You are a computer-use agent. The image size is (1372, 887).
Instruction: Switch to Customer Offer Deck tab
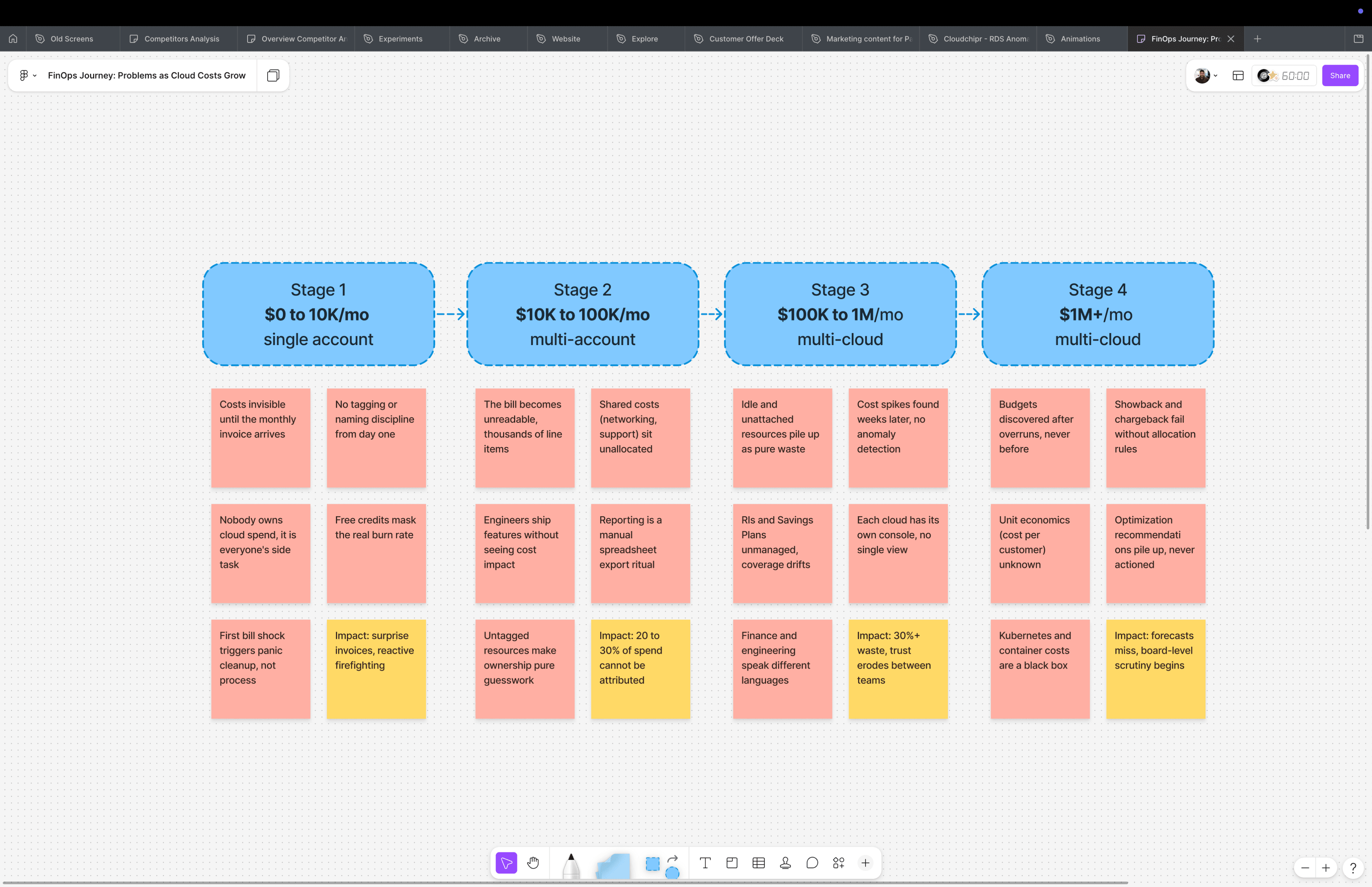point(743,39)
